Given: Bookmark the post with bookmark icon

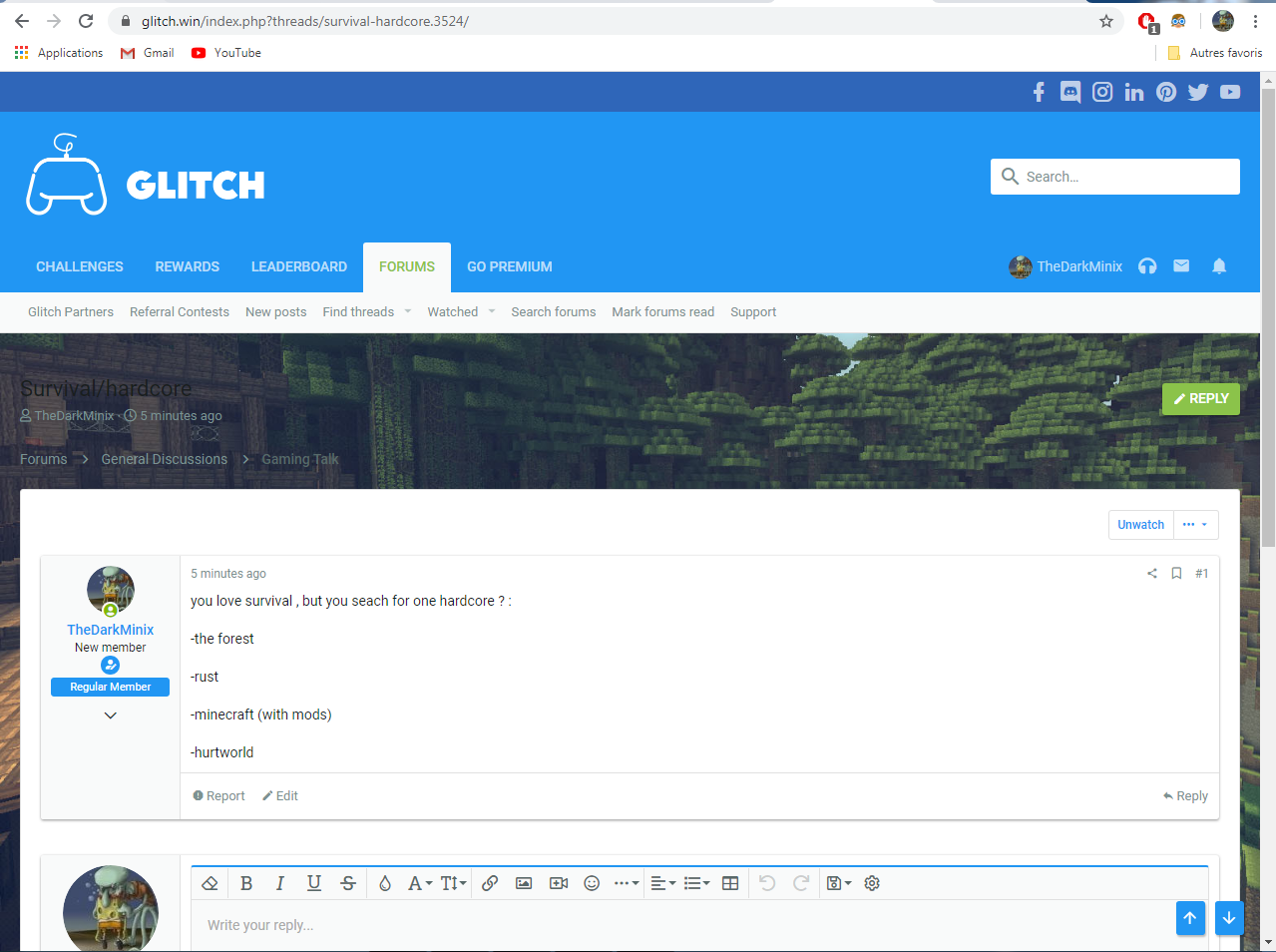Looking at the screenshot, I should pos(1176,574).
